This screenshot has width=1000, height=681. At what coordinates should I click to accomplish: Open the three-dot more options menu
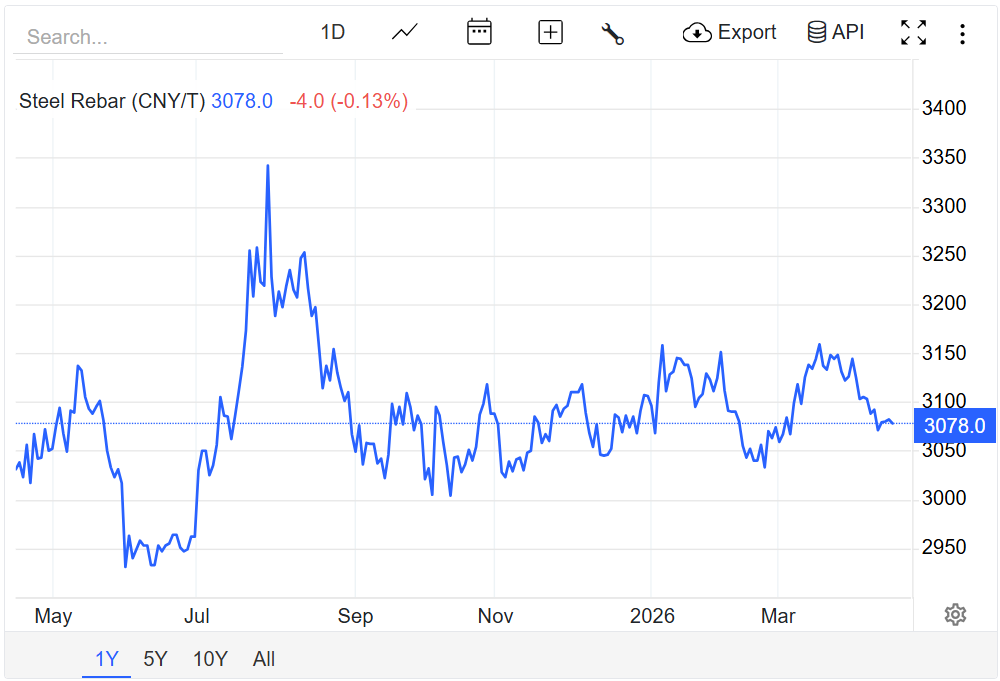(x=961, y=34)
